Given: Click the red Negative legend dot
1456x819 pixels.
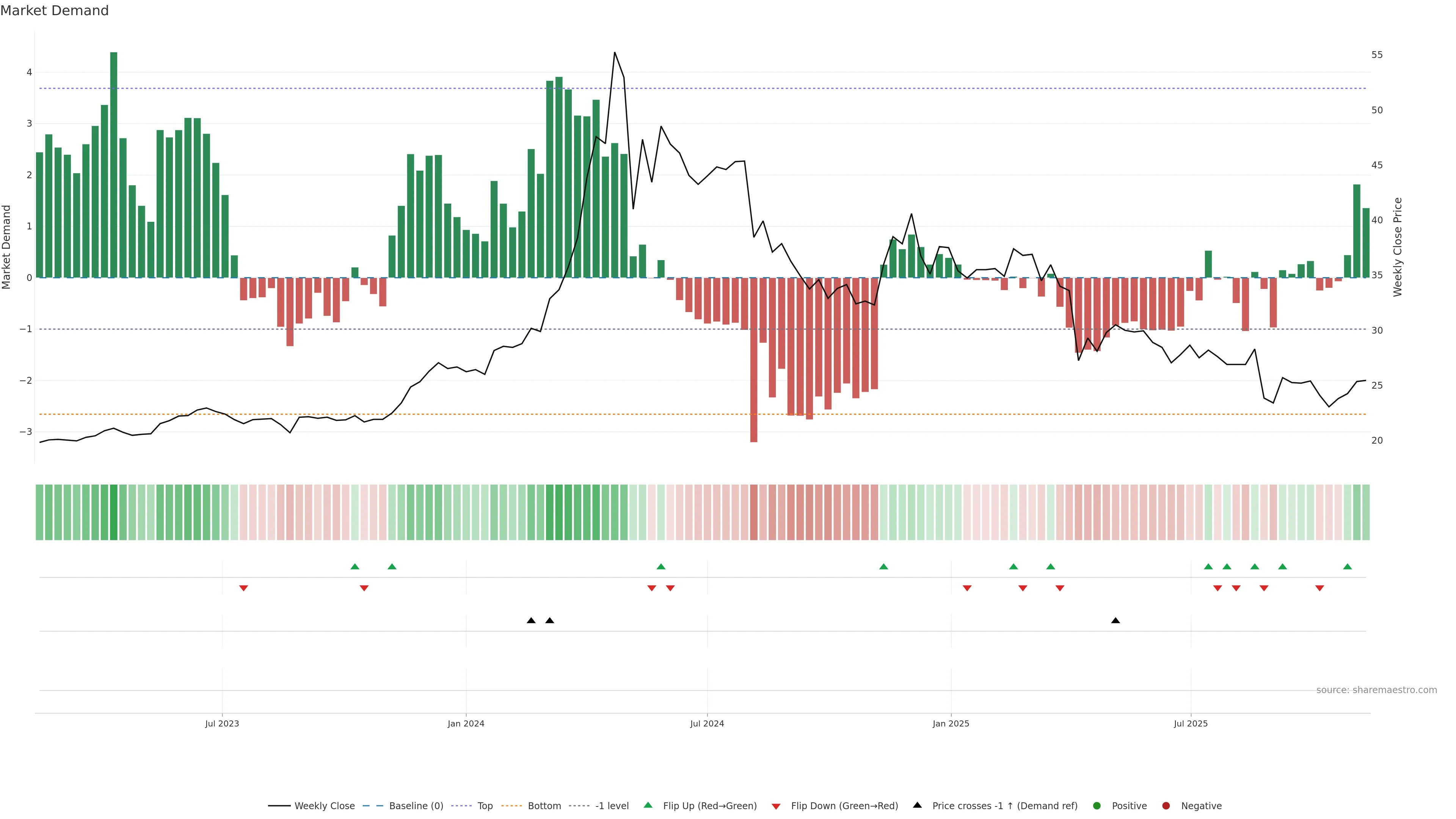Looking at the screenshot, I should coord(1166,806).
